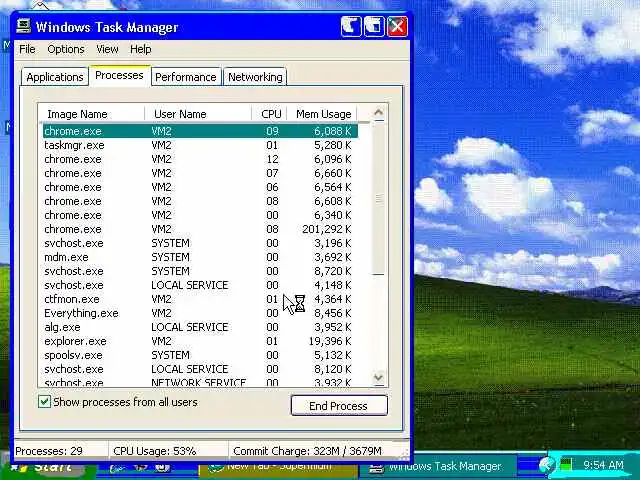Select the spoolsv.exe process row
The image size is (640, 480).
coord(200,355)
